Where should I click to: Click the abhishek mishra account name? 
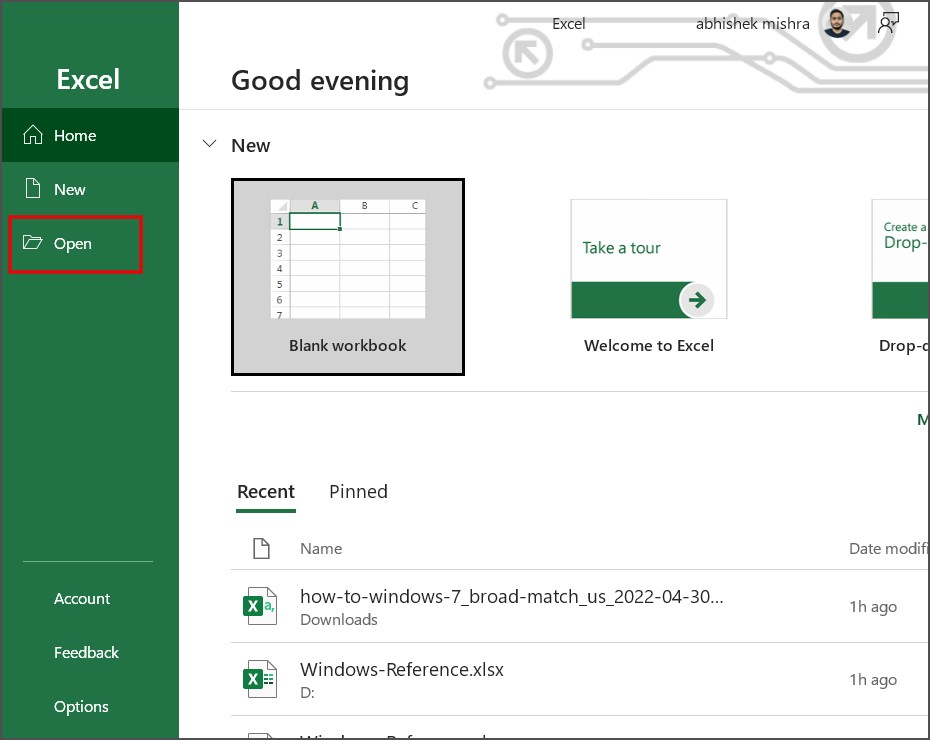click(752, 24)
